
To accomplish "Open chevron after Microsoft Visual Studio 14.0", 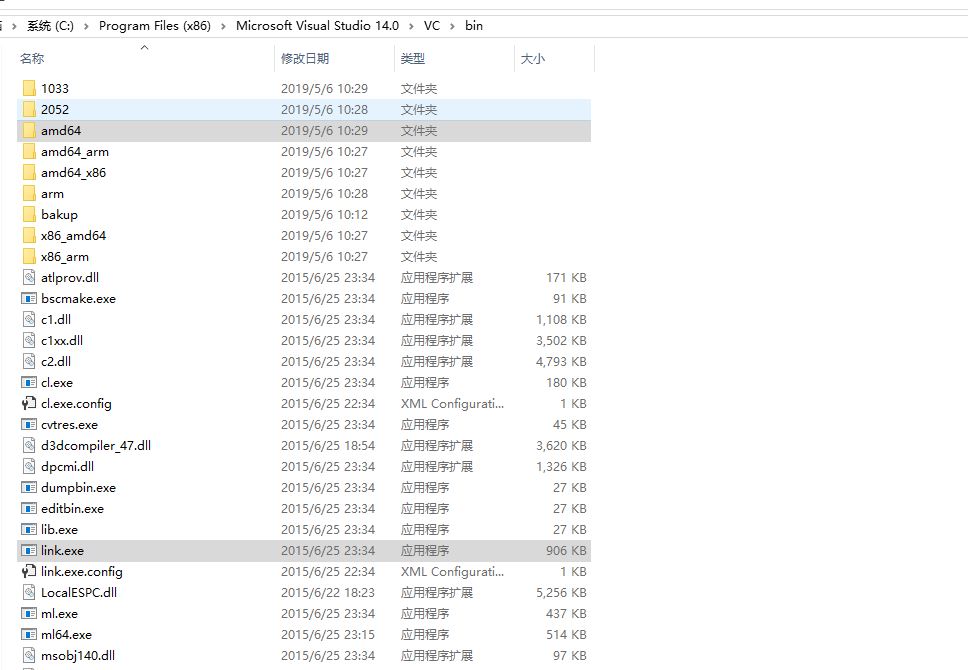I will click(x=411, y=26).
